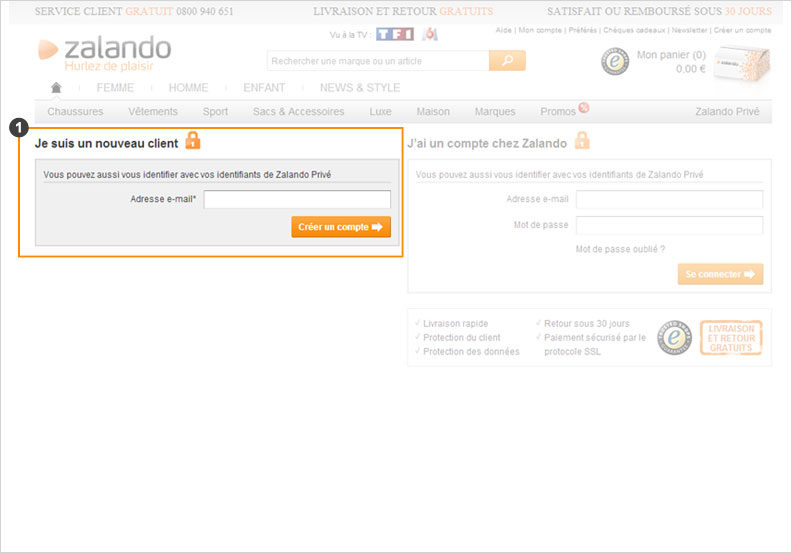This screenshot has width=792, height=553.
Task: Click the Trusted Shops badge near cart
Action: click(614, 61)
